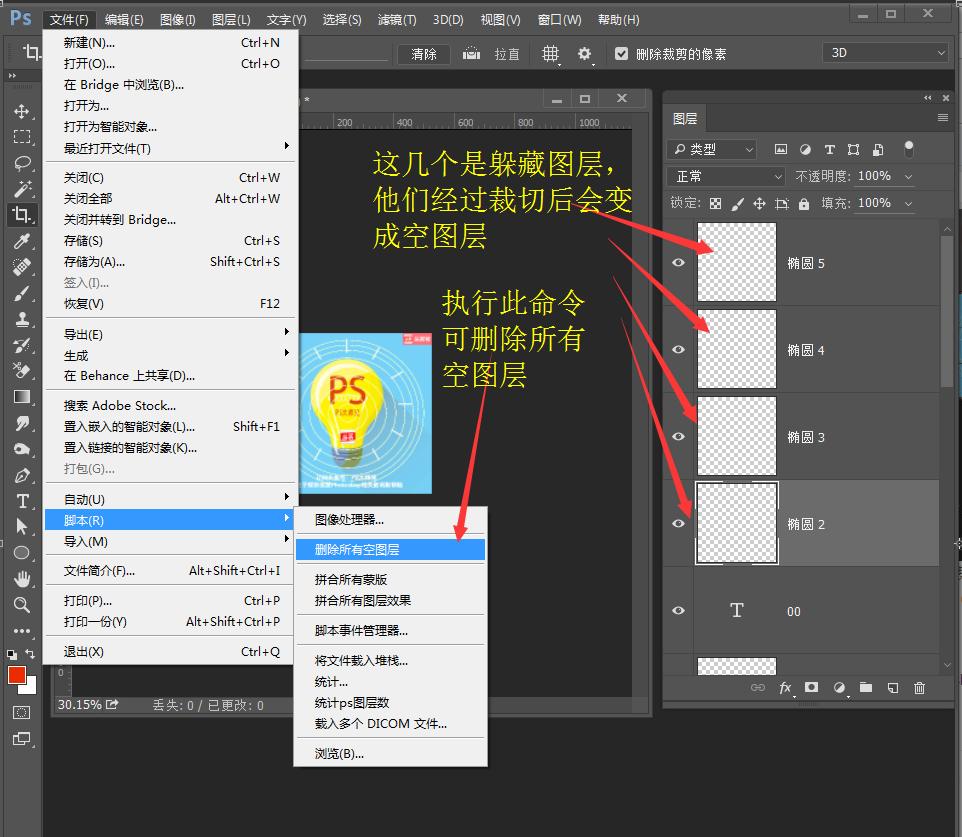Click the 清除 button in options bar
Image resolution: width=962 pixels, height=837 pixels.
423,54
